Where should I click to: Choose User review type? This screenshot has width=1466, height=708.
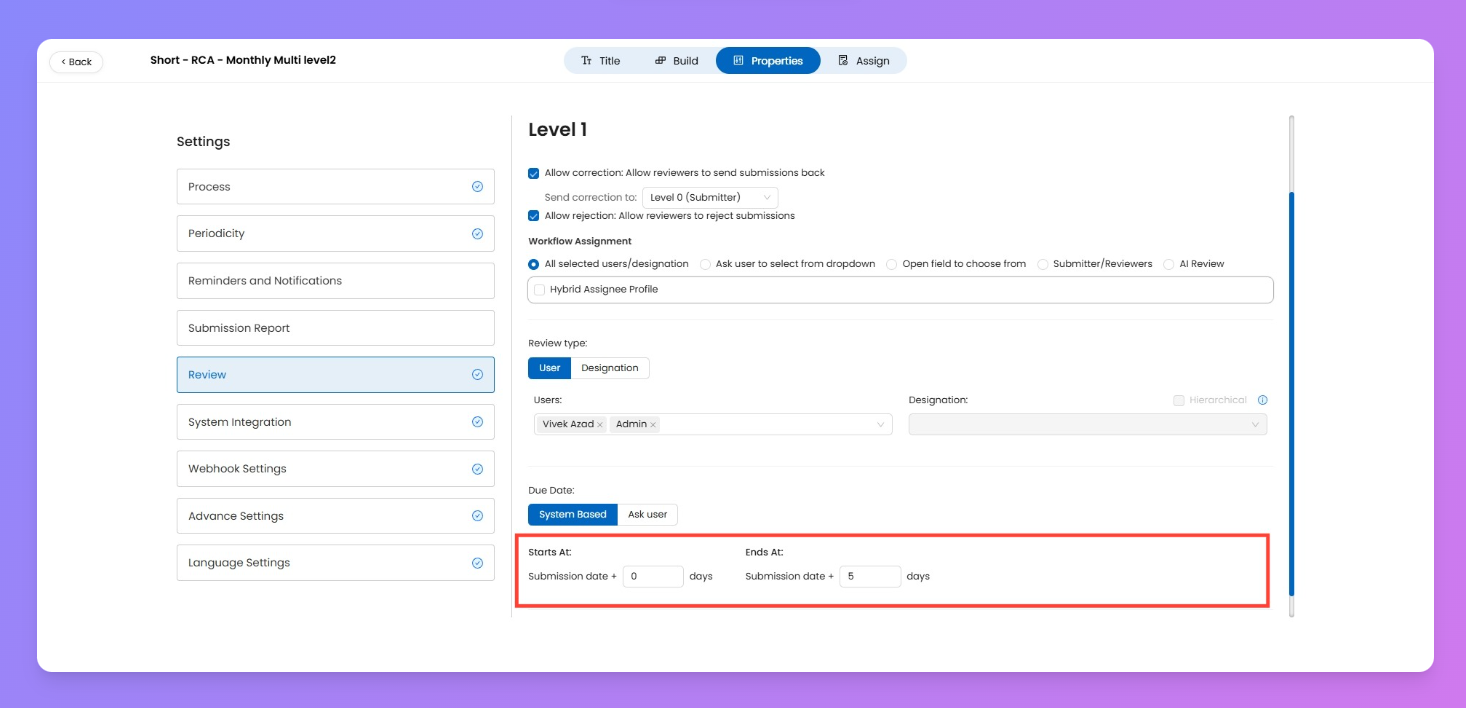tap(550, 368)
